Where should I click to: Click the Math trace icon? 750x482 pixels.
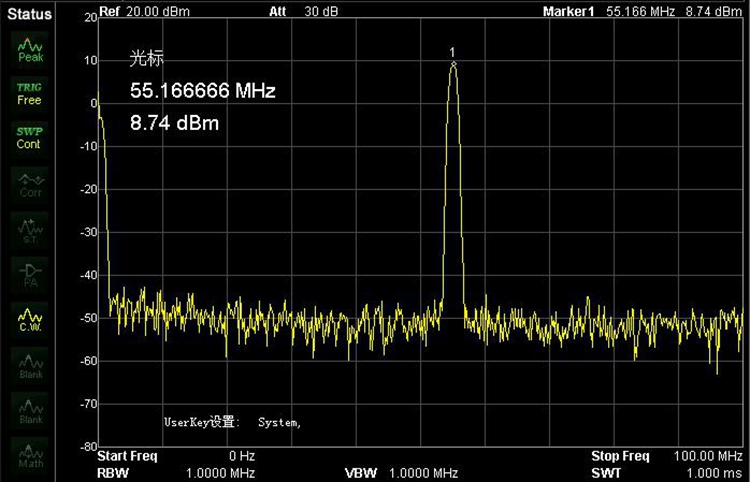pyautogui.click(x=30, y=457)
